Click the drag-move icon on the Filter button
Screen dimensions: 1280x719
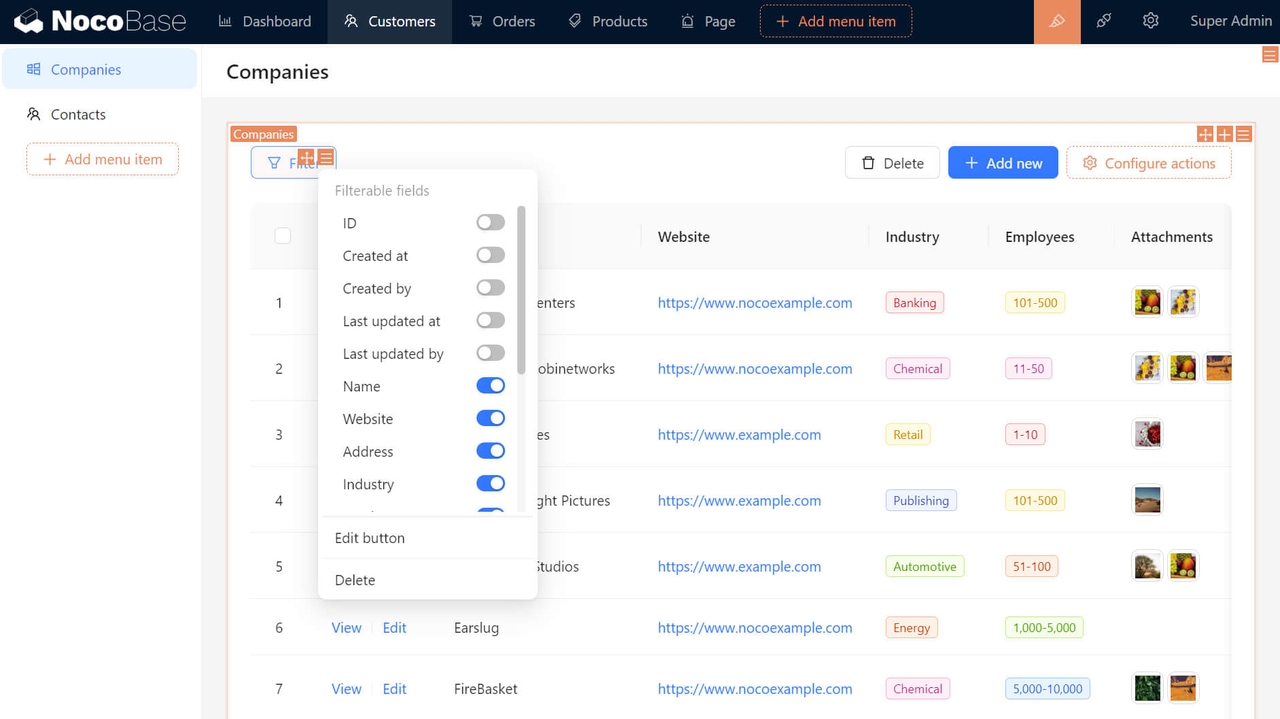click(x=306, y=157)
